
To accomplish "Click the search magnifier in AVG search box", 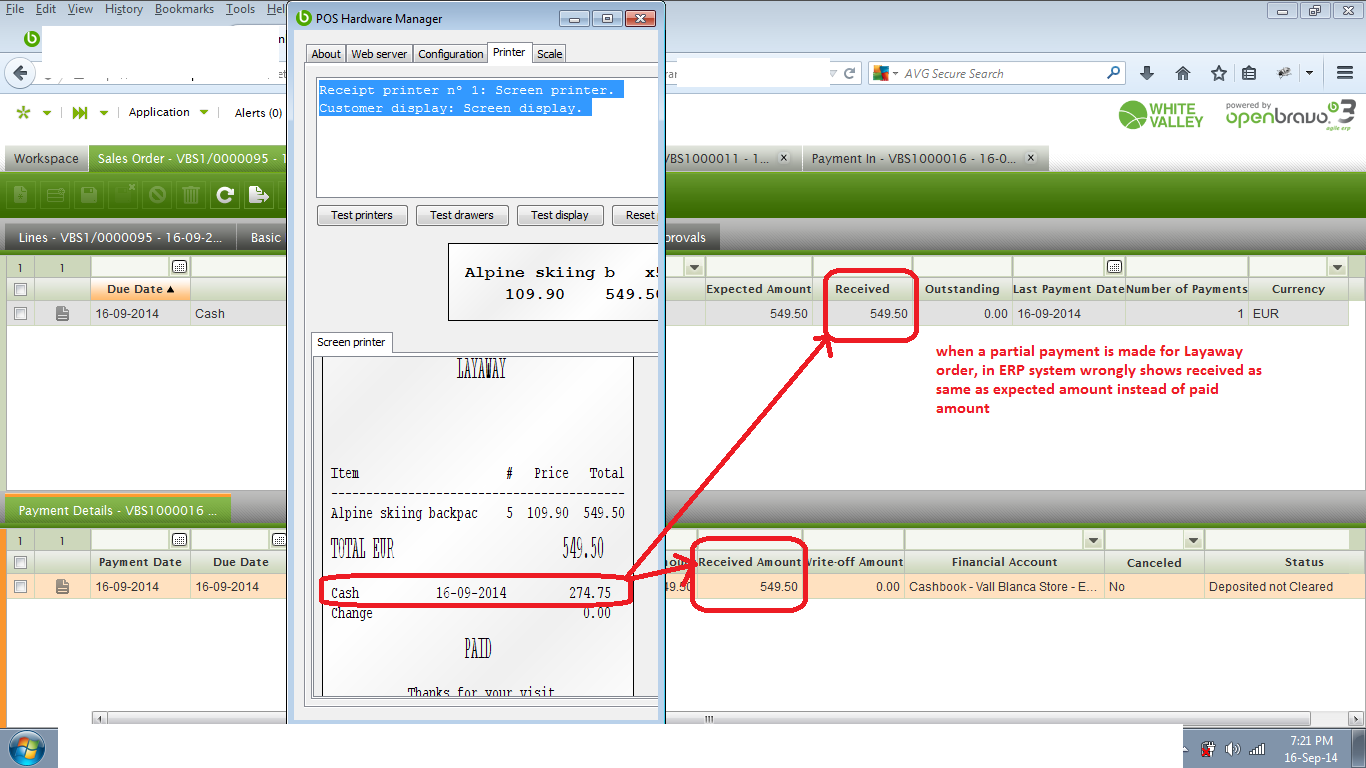I will [x=1114, y=73].
